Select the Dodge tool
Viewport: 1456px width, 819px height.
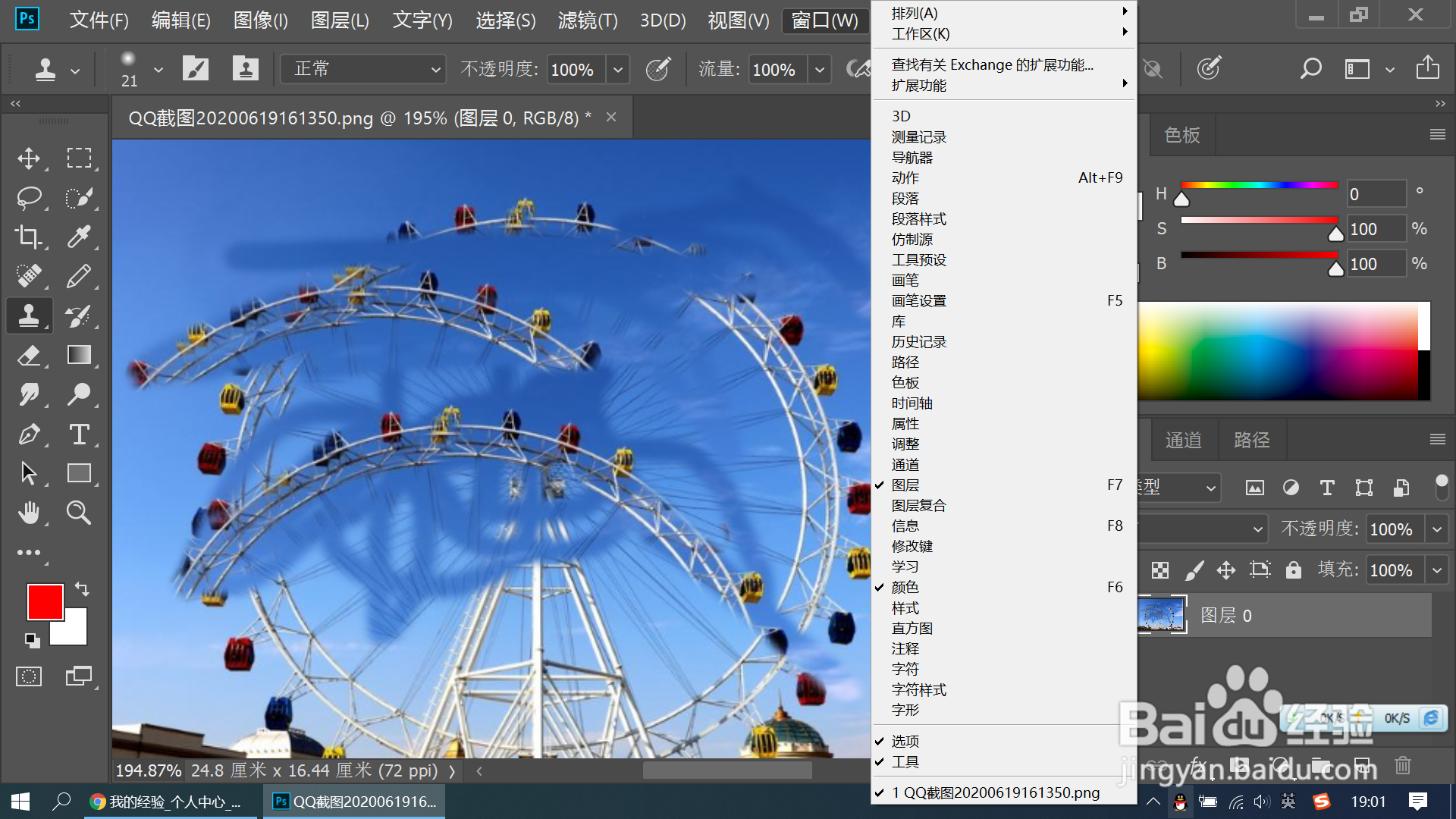79,394
